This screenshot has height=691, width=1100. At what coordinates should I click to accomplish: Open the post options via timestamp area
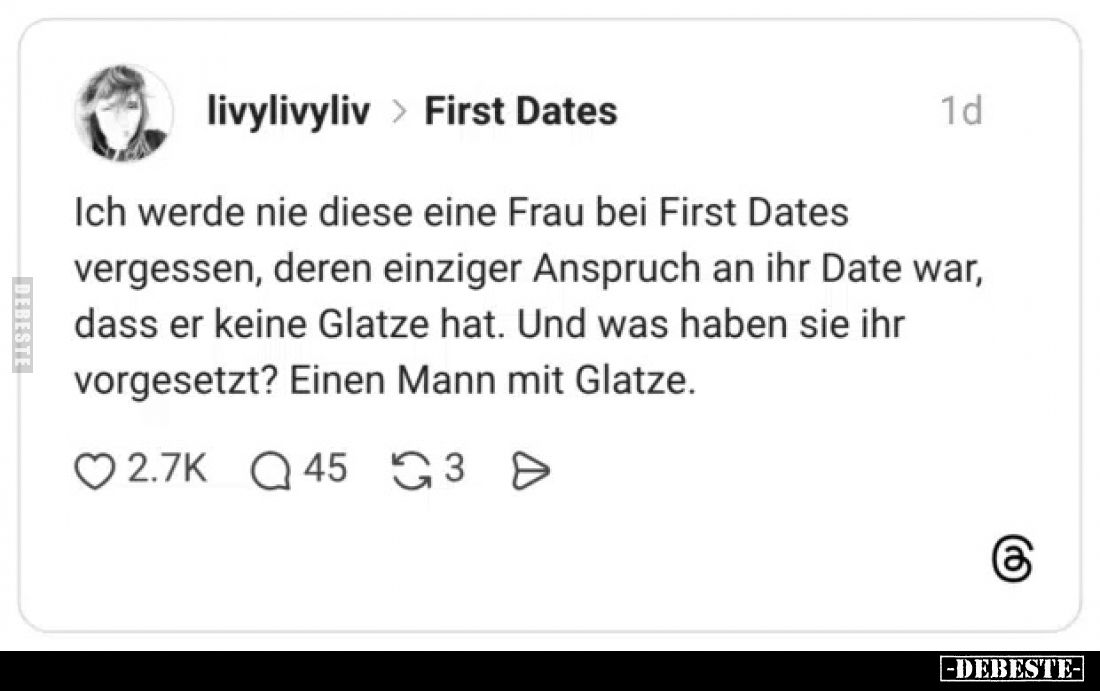[958, 111]
